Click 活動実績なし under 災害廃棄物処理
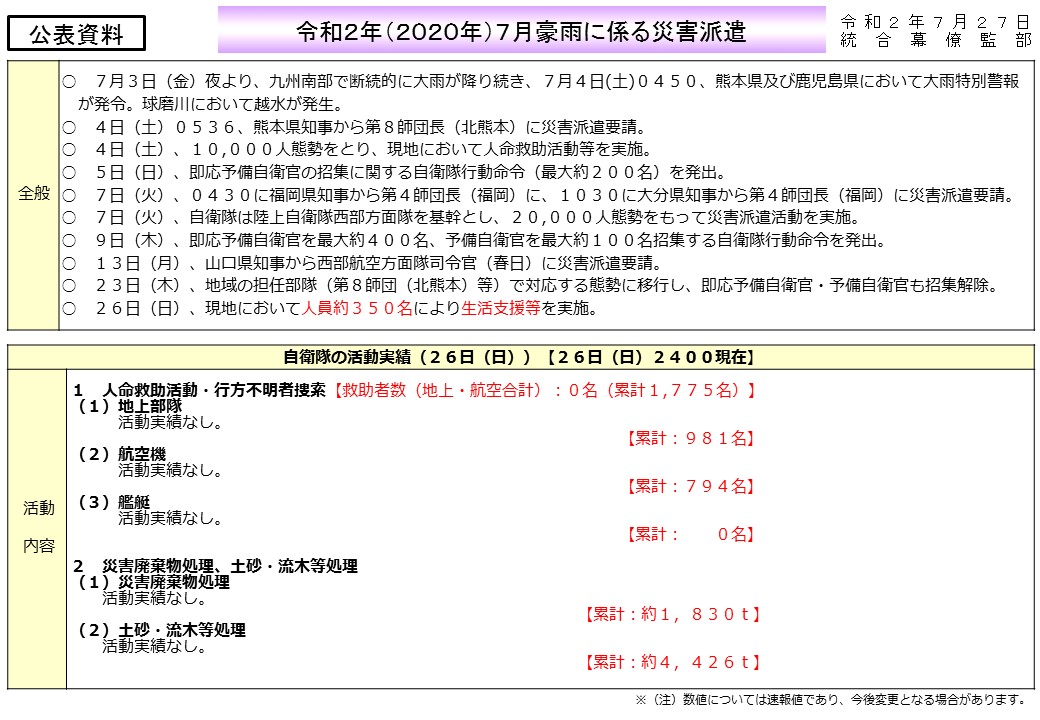Image resolution: width=1040 pixels, height=720 pixels. pyautogui.click(x=154, y=598)
